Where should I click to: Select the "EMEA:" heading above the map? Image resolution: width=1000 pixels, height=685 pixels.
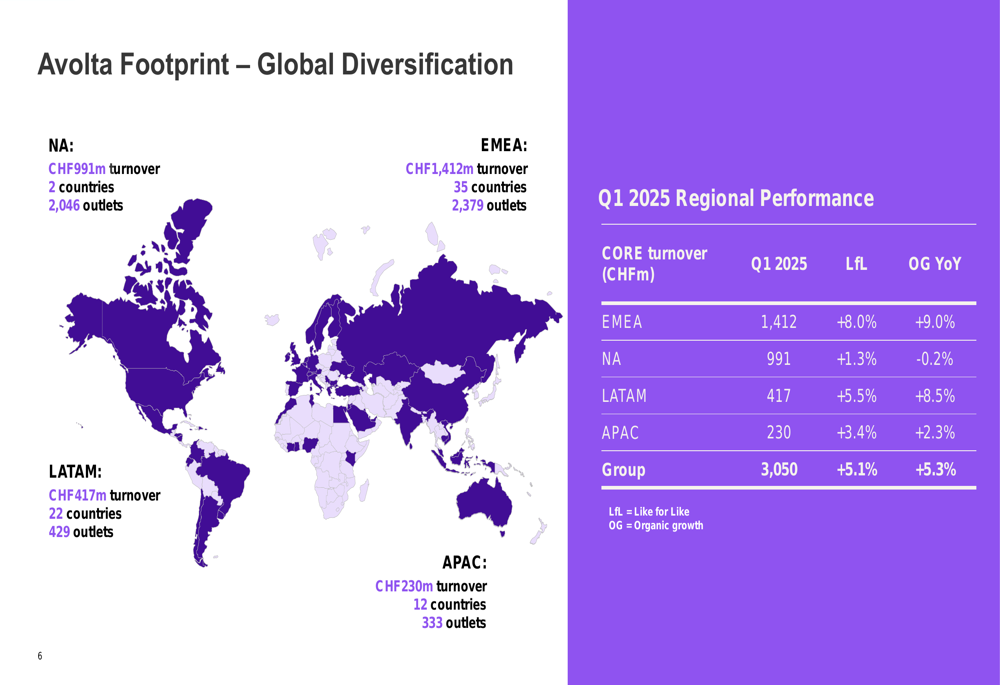(x=504, y=145)
